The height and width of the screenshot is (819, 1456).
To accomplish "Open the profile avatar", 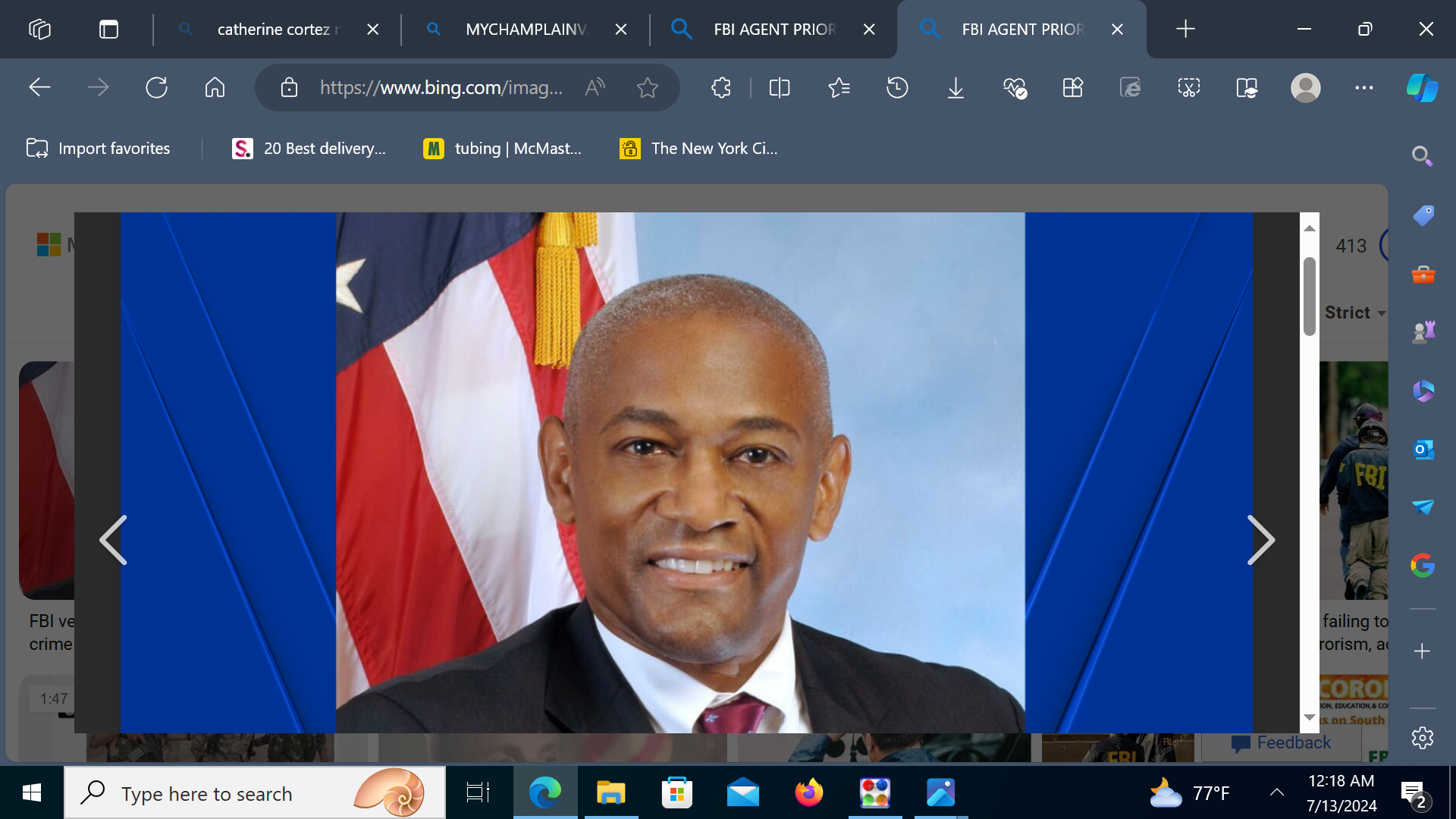I will 1306,88.
